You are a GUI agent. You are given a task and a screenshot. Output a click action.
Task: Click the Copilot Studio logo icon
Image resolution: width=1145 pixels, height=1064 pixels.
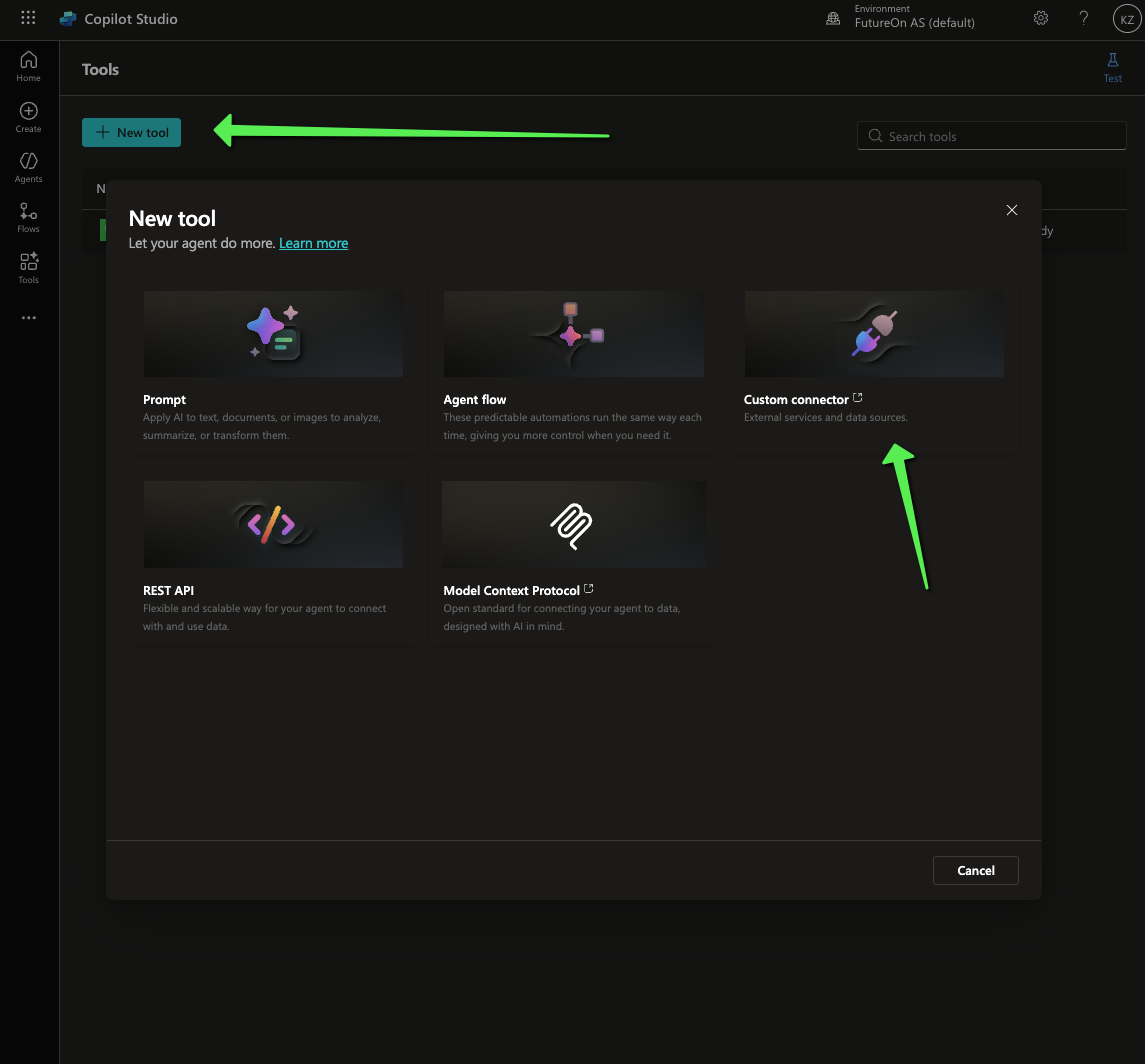tap(68, 19)
